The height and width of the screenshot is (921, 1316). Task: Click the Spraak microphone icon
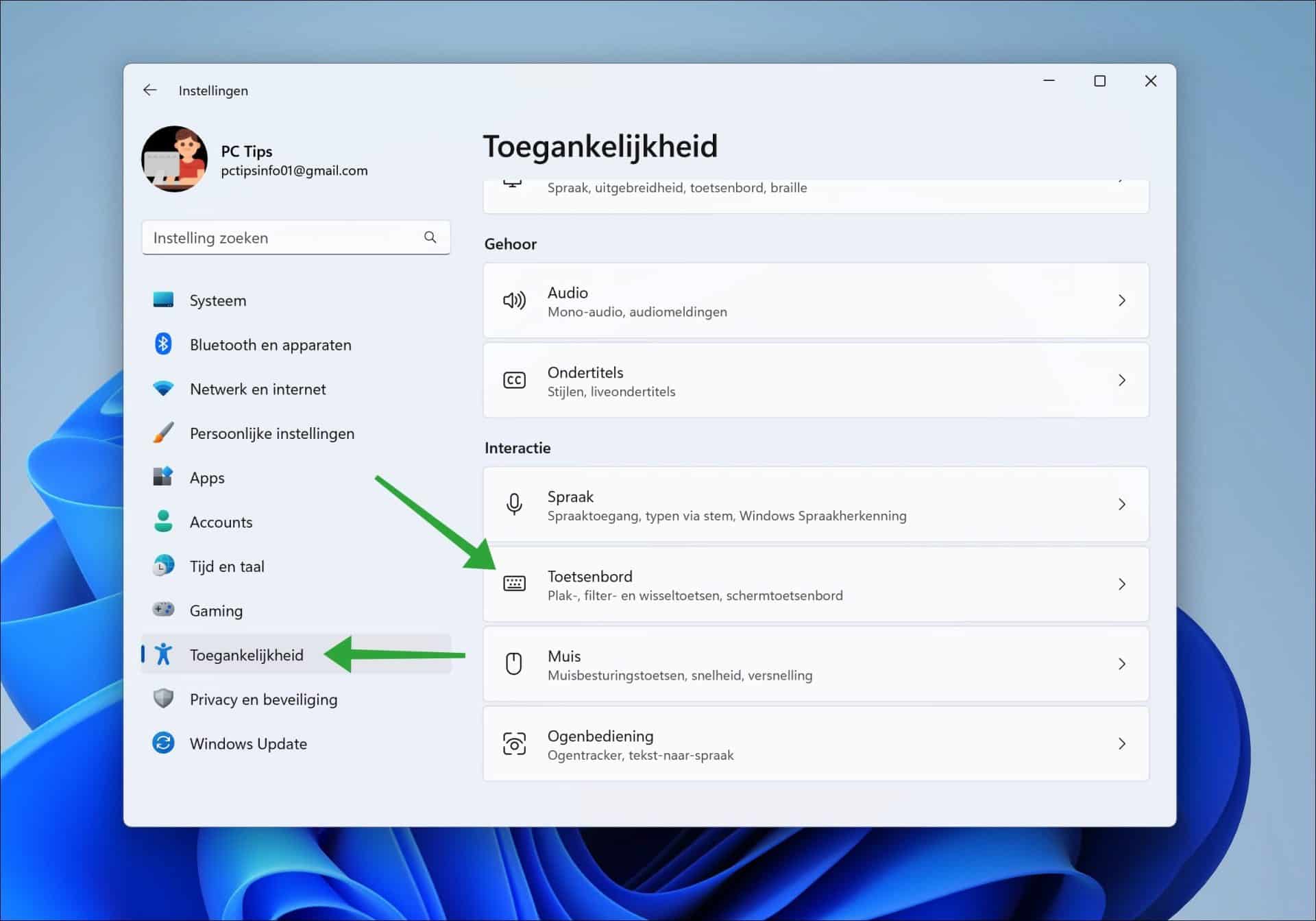[x=515, y=505]
